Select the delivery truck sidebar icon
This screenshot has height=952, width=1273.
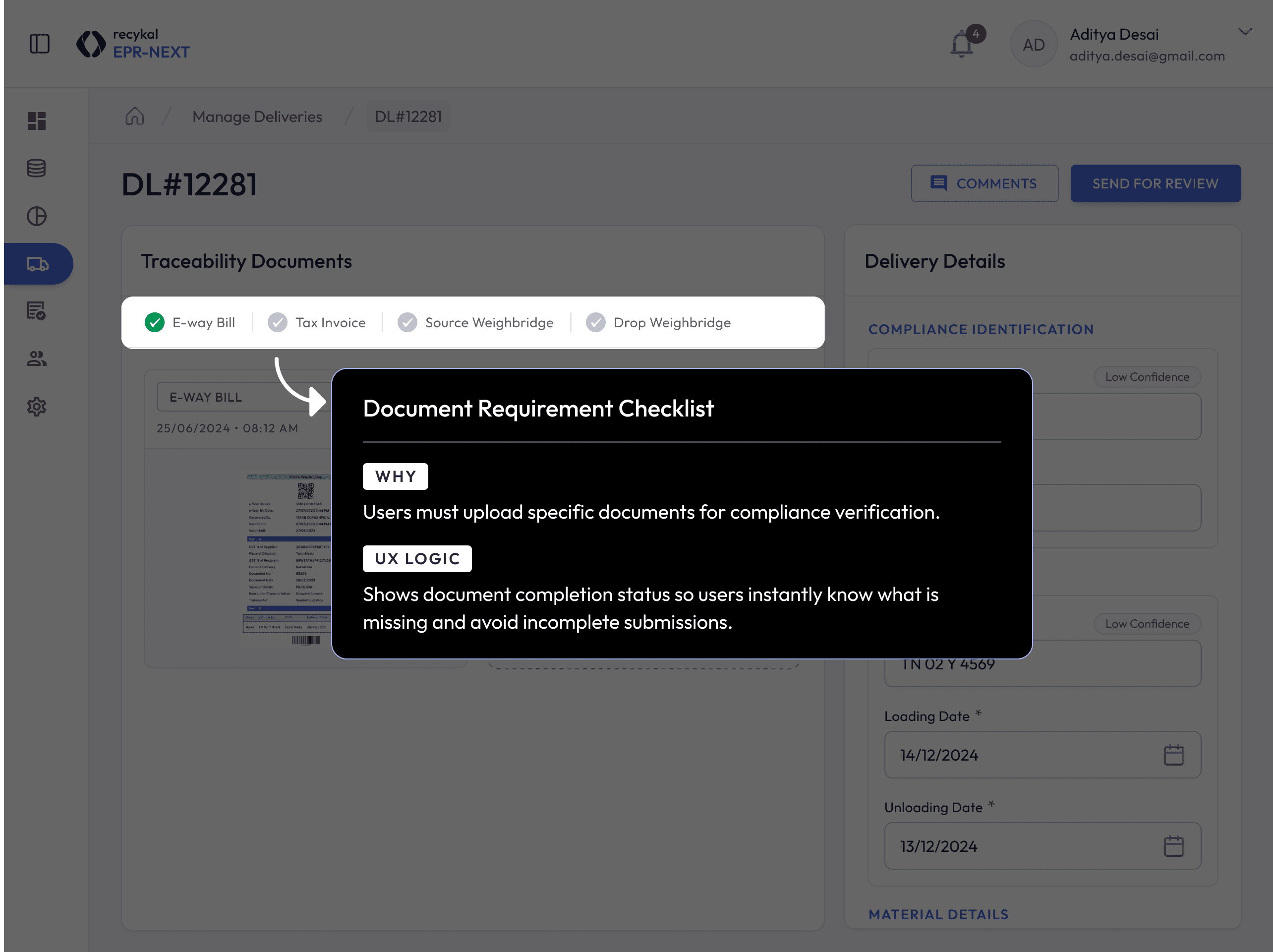(38, 264)
